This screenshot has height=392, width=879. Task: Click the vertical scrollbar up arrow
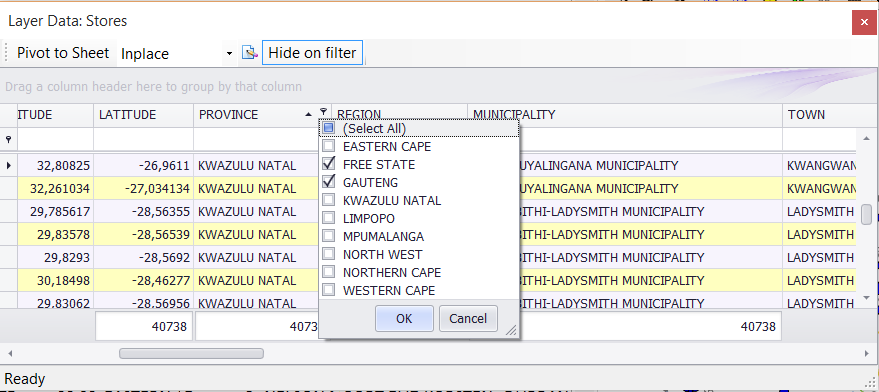pyautogui.click(x=866, y=138)
